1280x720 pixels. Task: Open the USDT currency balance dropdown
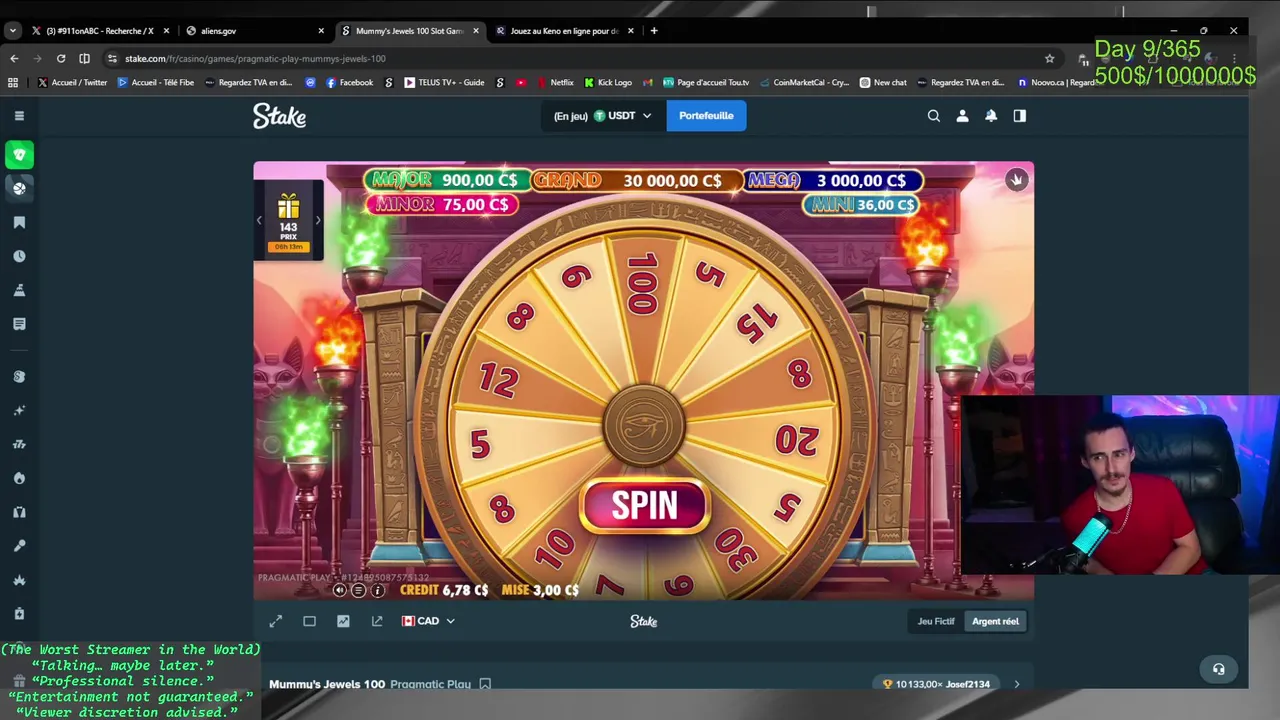[x=602, y=116]
